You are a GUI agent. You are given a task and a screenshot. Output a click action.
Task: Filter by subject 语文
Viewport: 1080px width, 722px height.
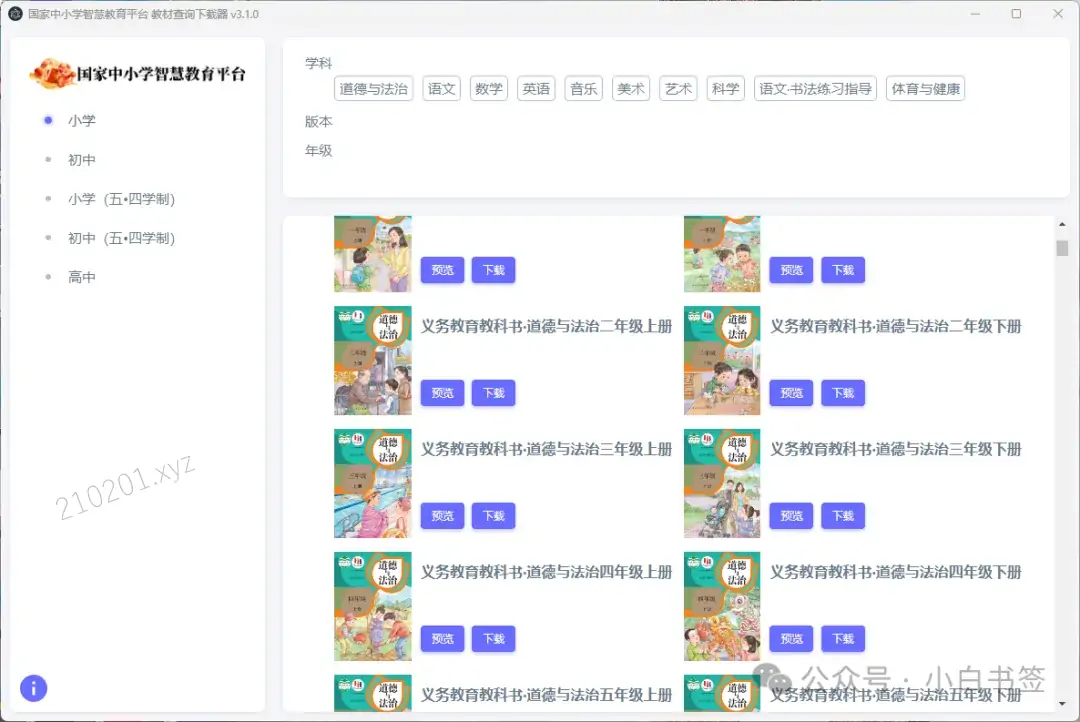tap(441, 88)
